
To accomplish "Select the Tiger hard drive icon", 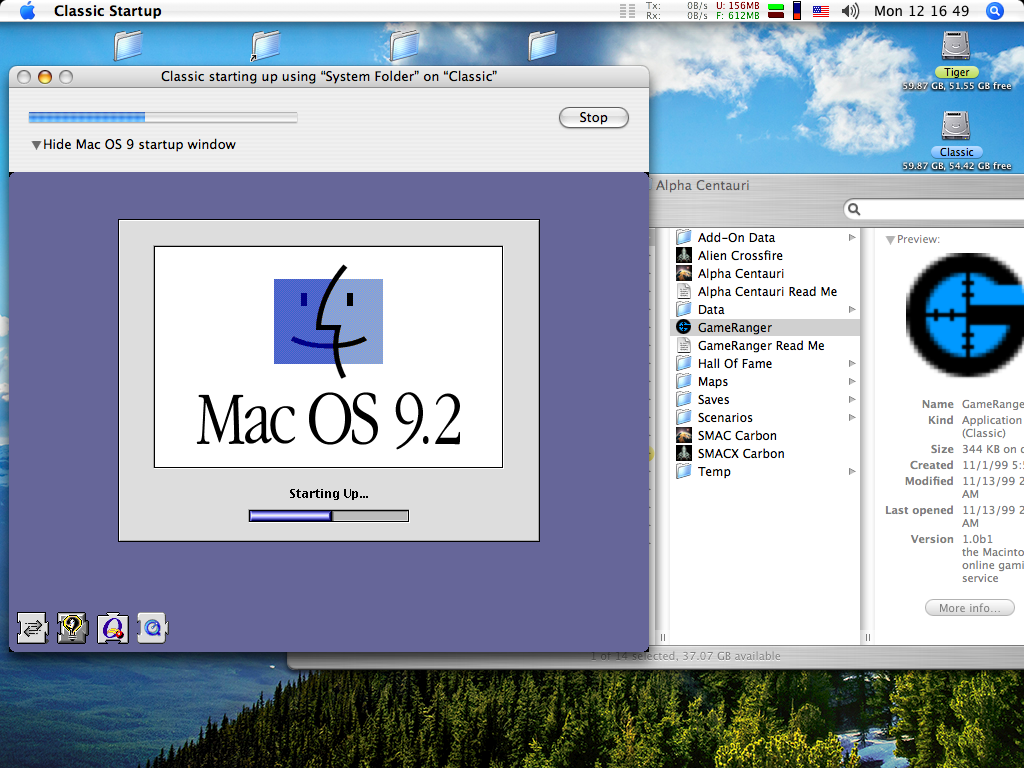I will [x=956, y=47].
